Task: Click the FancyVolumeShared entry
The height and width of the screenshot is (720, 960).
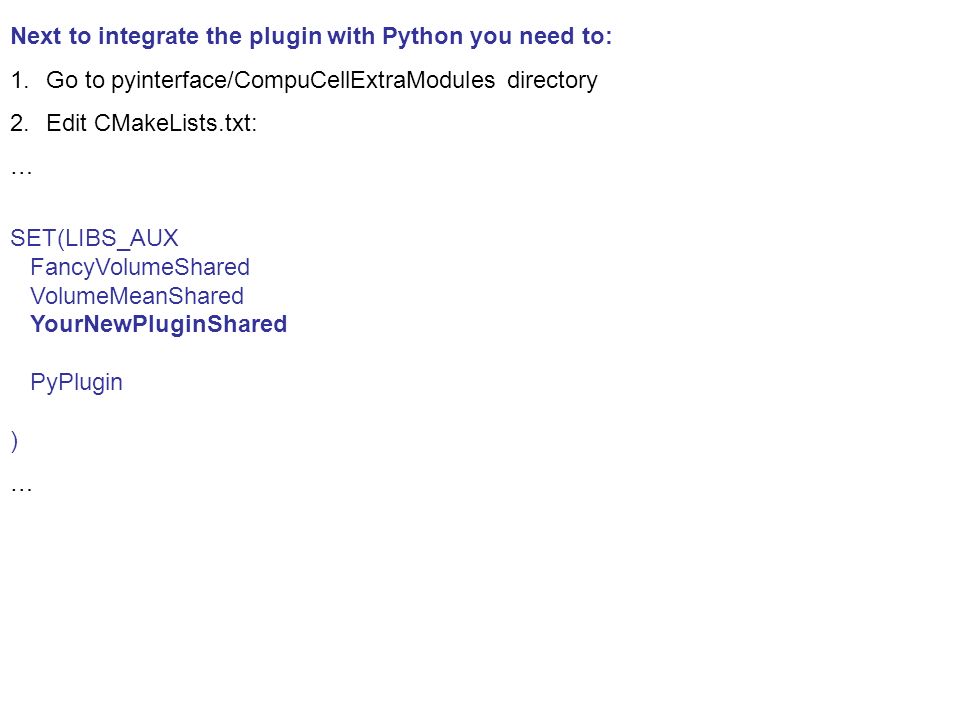Action: pos(140,268)
